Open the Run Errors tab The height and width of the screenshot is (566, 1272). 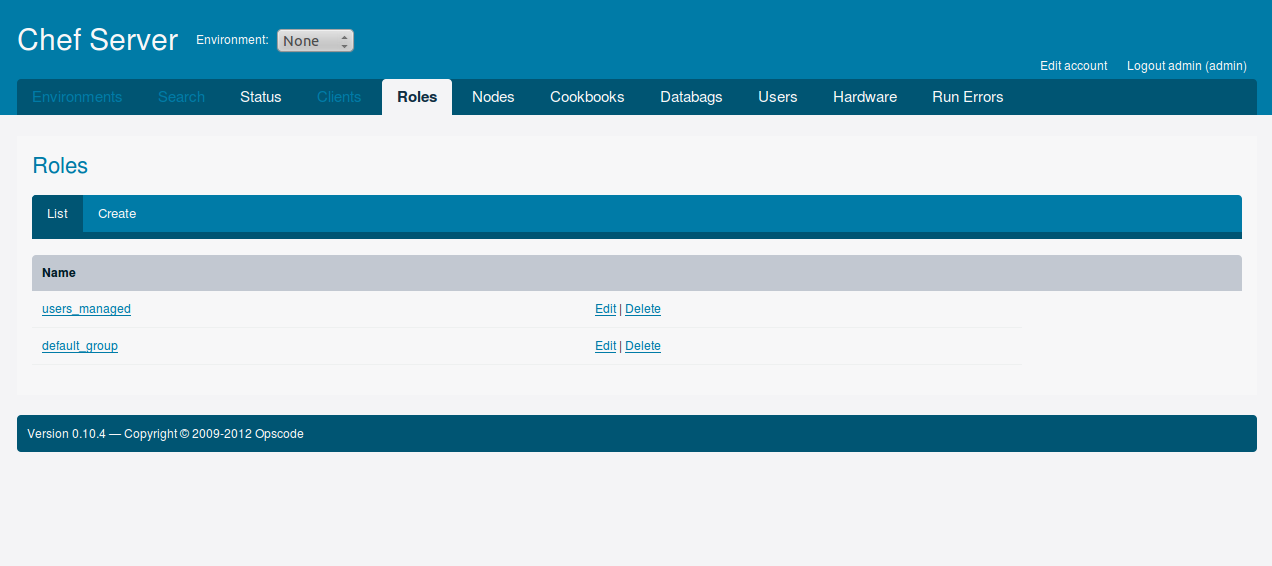tap(968, 97)
